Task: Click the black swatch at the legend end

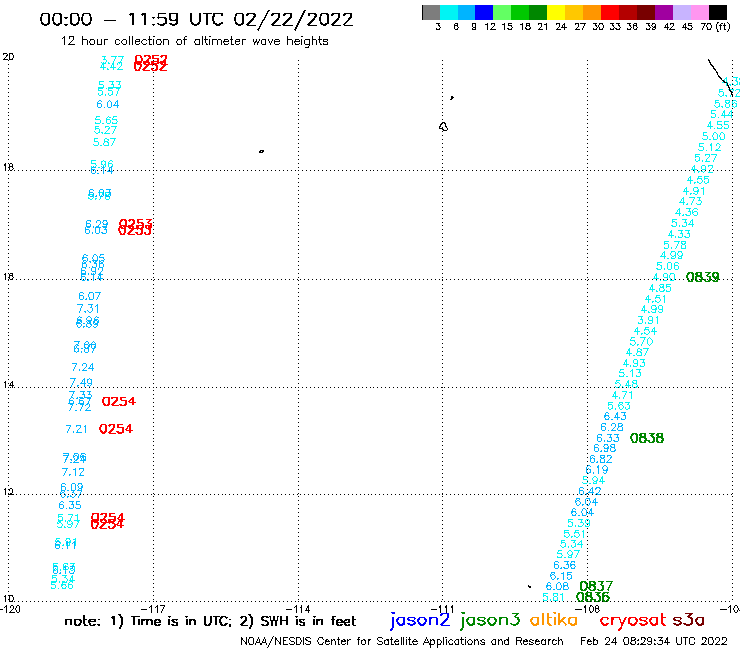Action: pos(717,12)
